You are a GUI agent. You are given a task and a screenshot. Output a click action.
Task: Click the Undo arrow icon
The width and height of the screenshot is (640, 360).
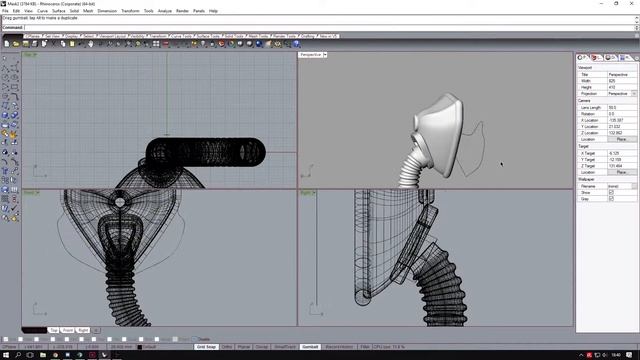[81, 44]
